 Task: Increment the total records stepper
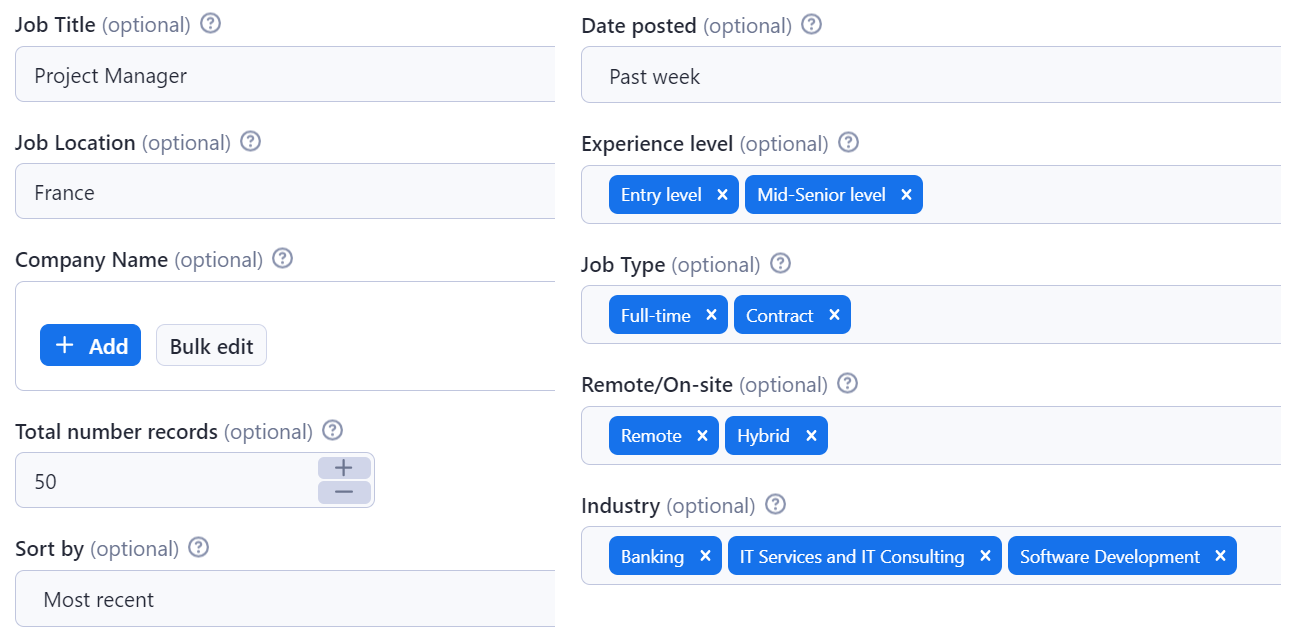(x=343, y=467)
